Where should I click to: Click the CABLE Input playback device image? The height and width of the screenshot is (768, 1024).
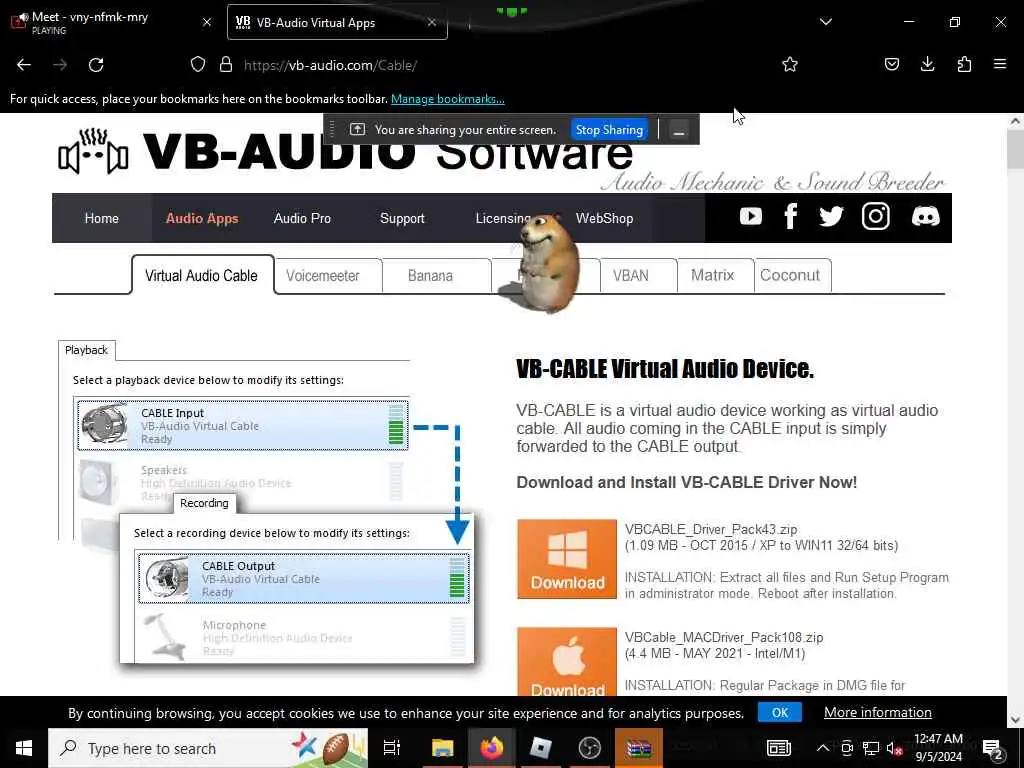pos(104,425)
